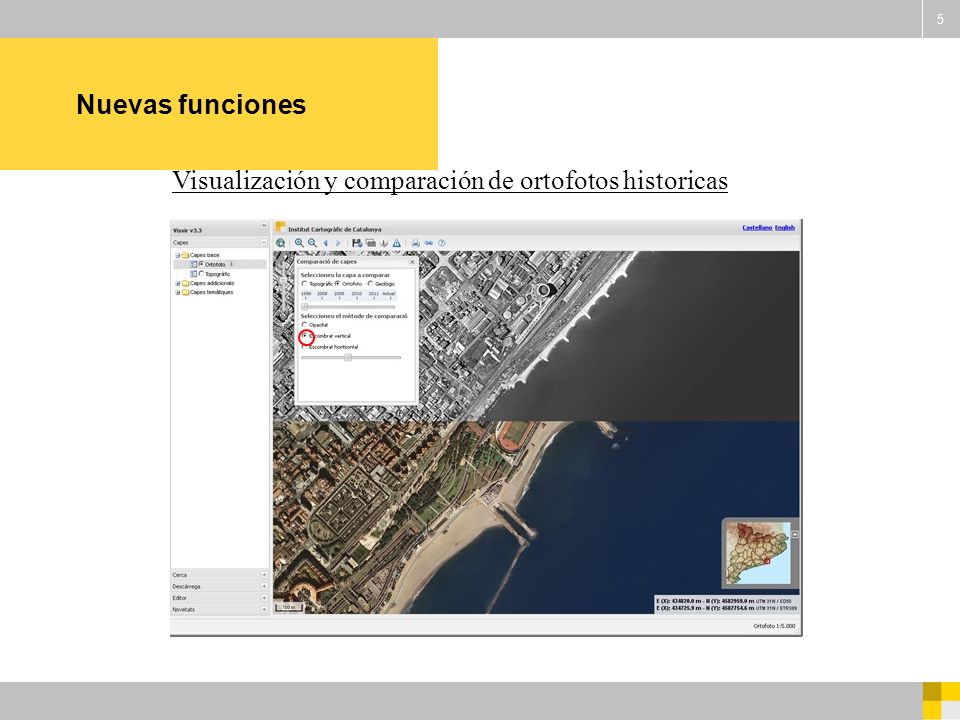Click the save/download floppy disk icon
This screenshot has height=720, width=960.
coord(358,243)
